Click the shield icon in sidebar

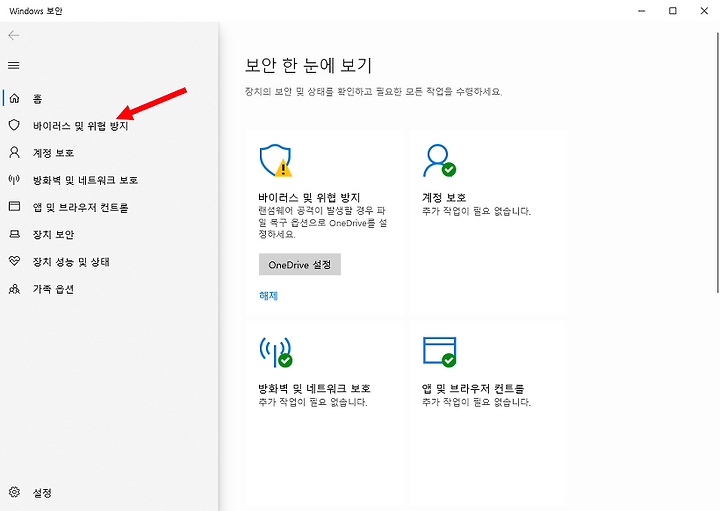coord(14,125)
